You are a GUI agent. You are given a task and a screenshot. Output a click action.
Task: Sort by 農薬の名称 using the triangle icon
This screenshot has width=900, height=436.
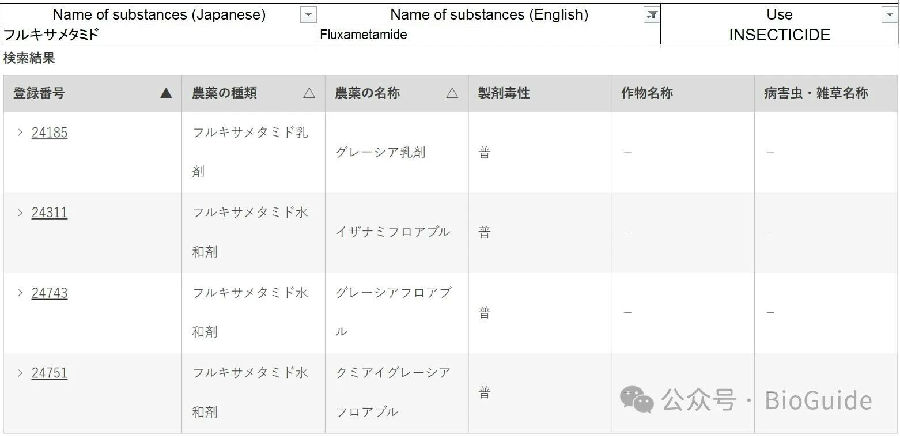[452, 93]
